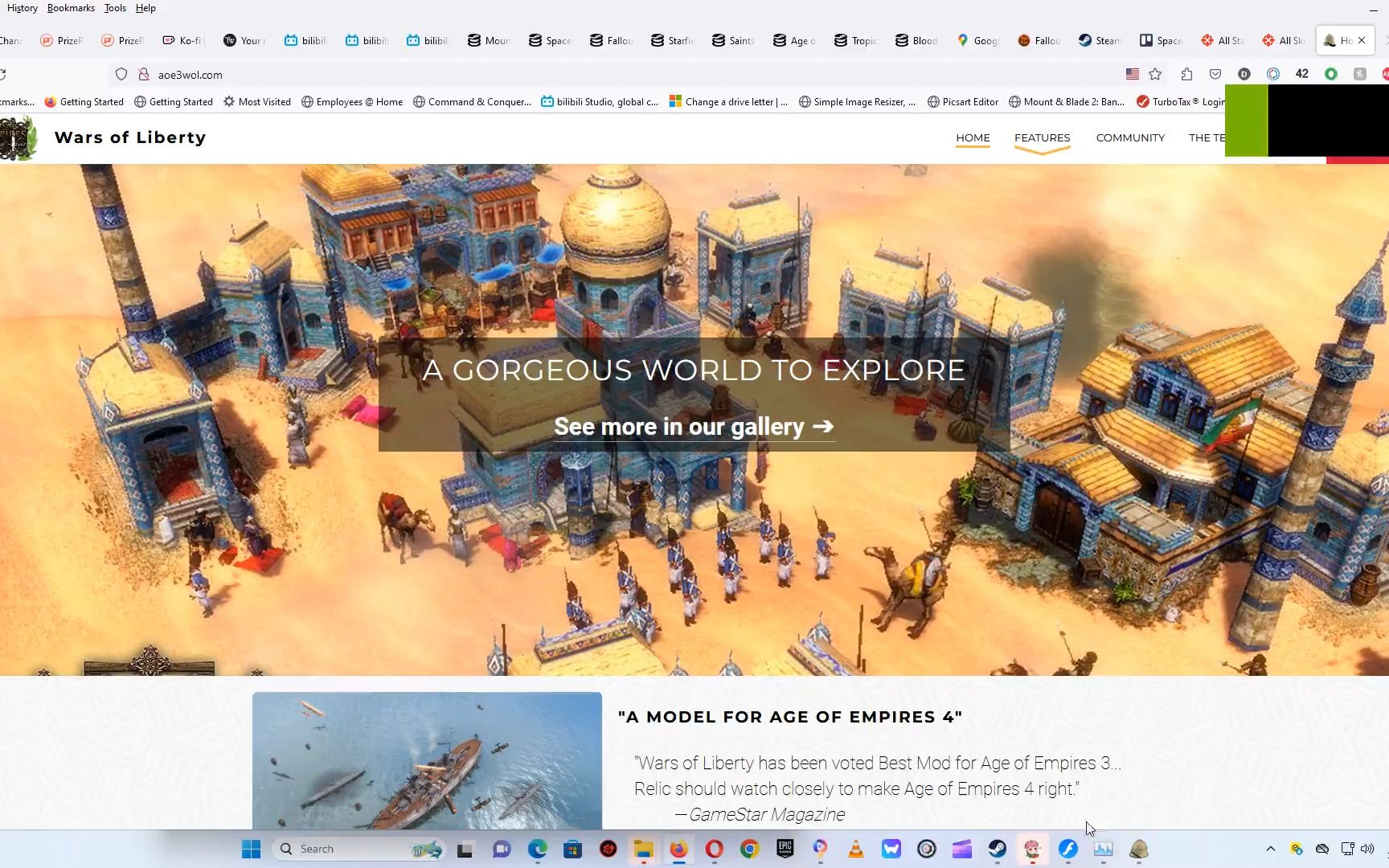Click the US flag icon in address bar
This screenshot has height=868, width=1389.
1133,74
